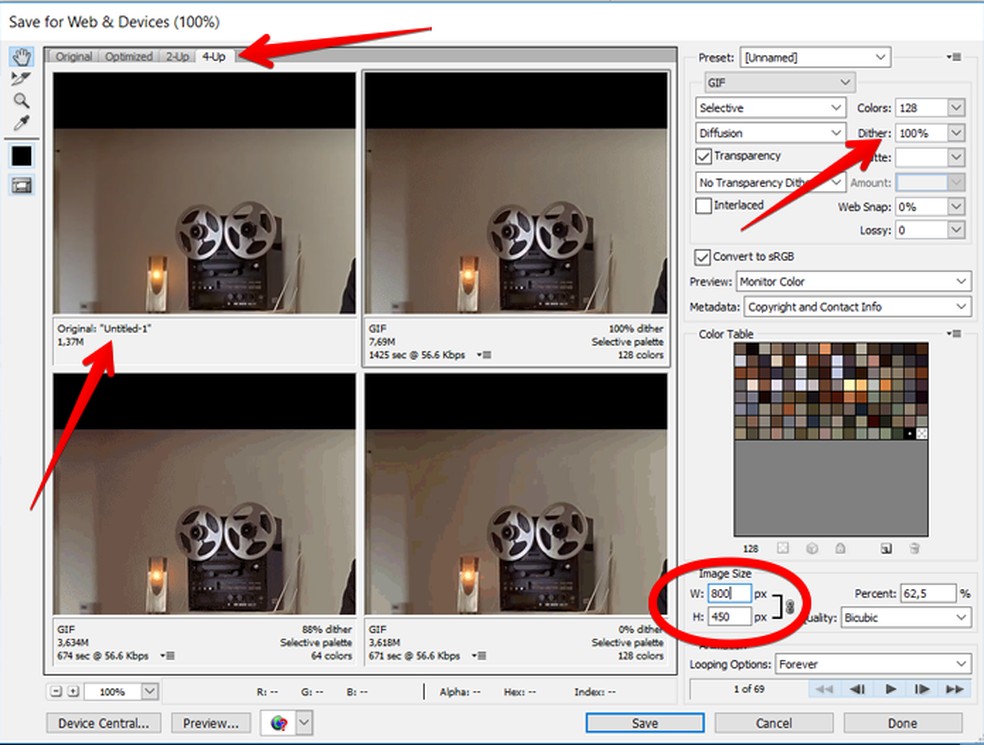Switch to the Optimized tab

click(129, 56)
